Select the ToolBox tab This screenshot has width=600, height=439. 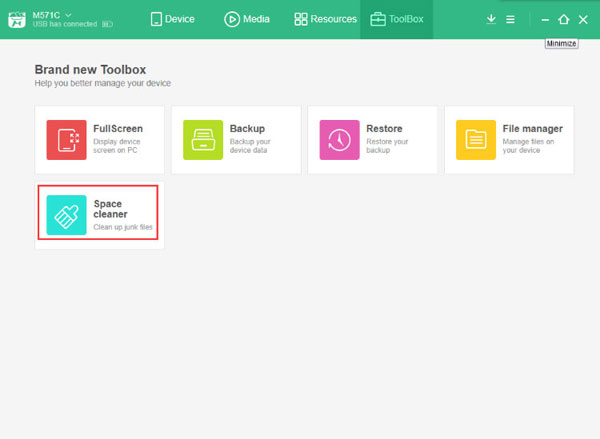397,19
